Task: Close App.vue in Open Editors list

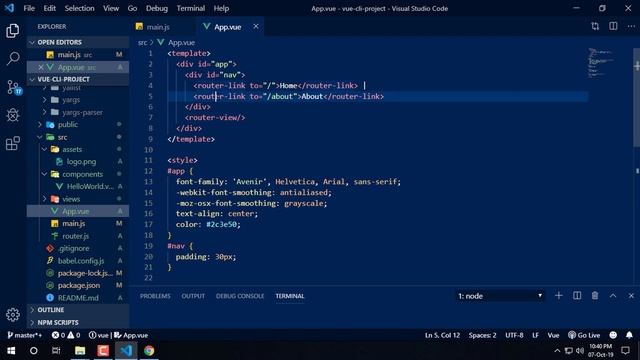Action: coord(41,67)
